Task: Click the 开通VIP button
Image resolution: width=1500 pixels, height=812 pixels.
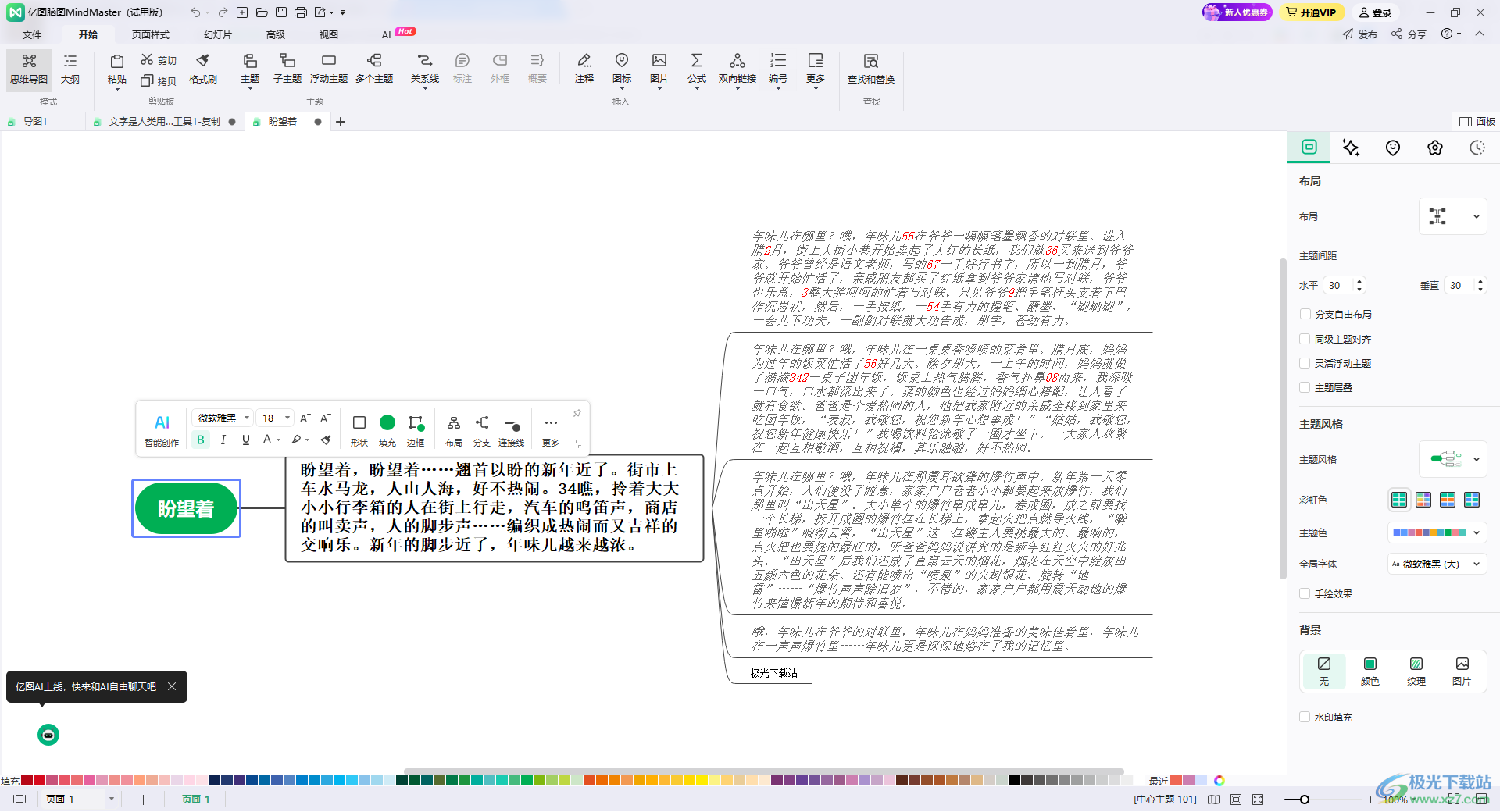Action: click(x=1311, y=12)
